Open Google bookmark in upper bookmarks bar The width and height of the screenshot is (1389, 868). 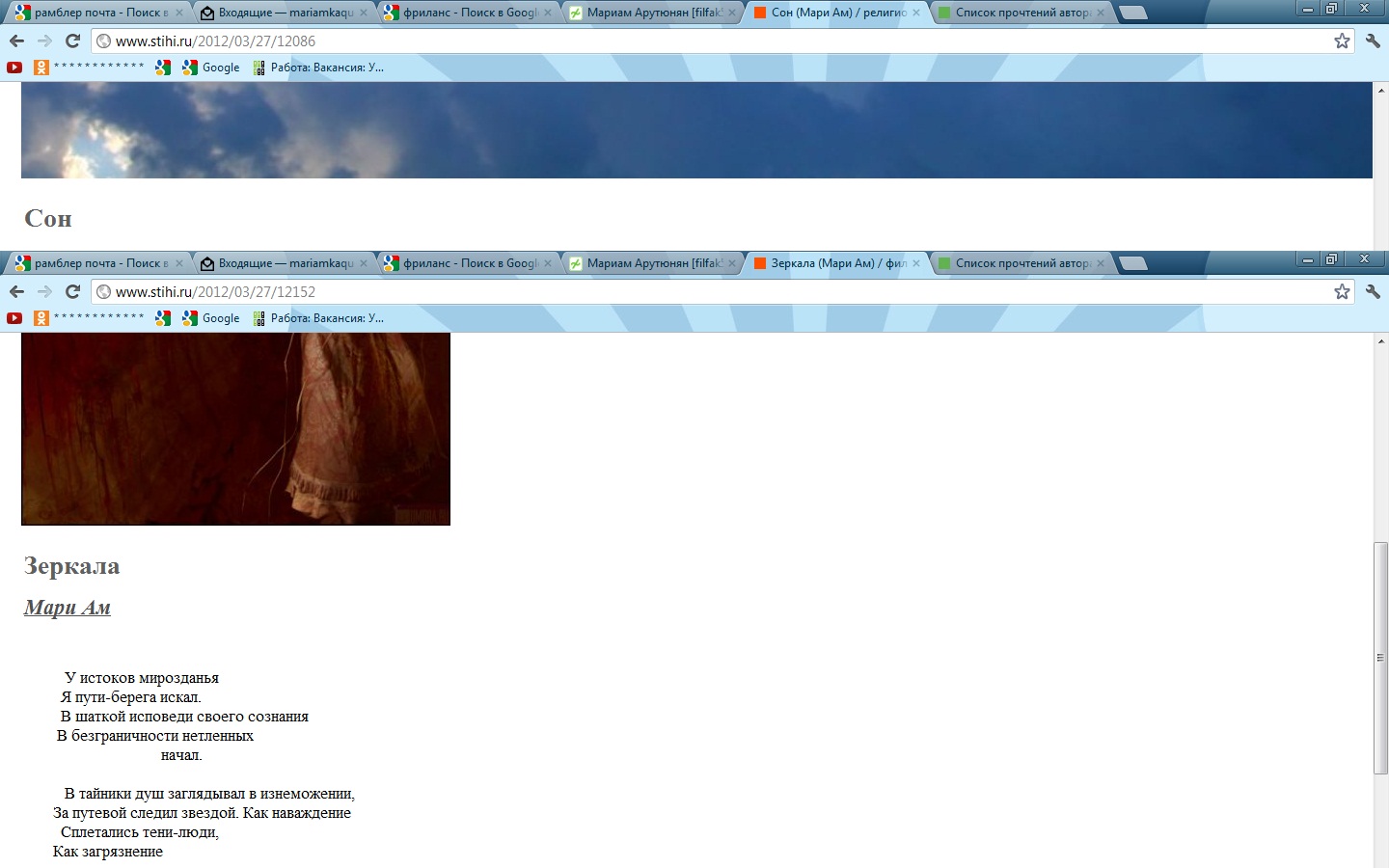(x=211, y=68)
